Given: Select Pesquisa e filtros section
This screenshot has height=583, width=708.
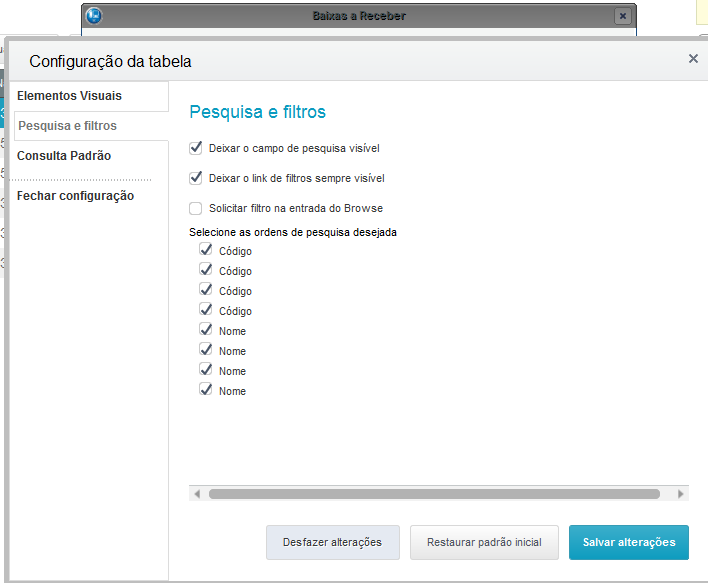Looking at the screenshot, I should (67, 126).
